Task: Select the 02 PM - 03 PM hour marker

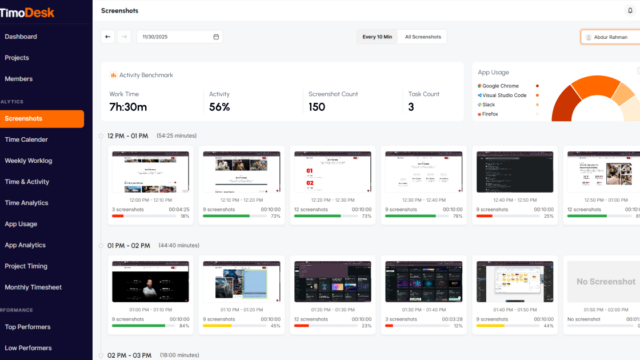Action: pos(101,356)
